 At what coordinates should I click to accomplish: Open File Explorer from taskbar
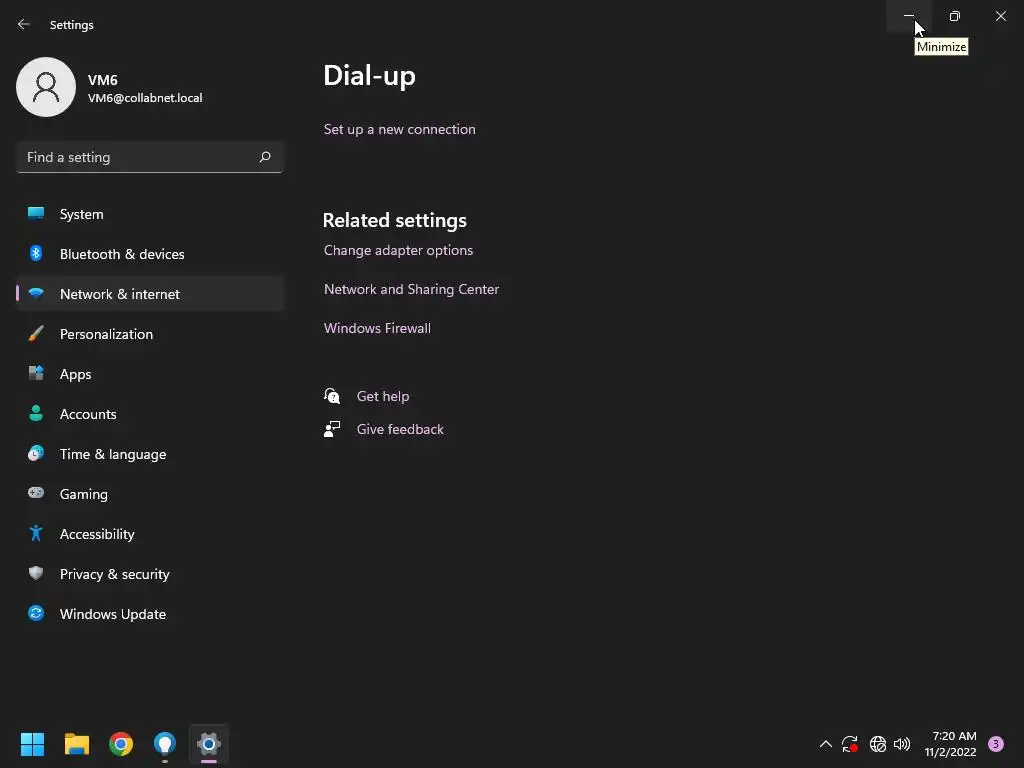[76, 744]
